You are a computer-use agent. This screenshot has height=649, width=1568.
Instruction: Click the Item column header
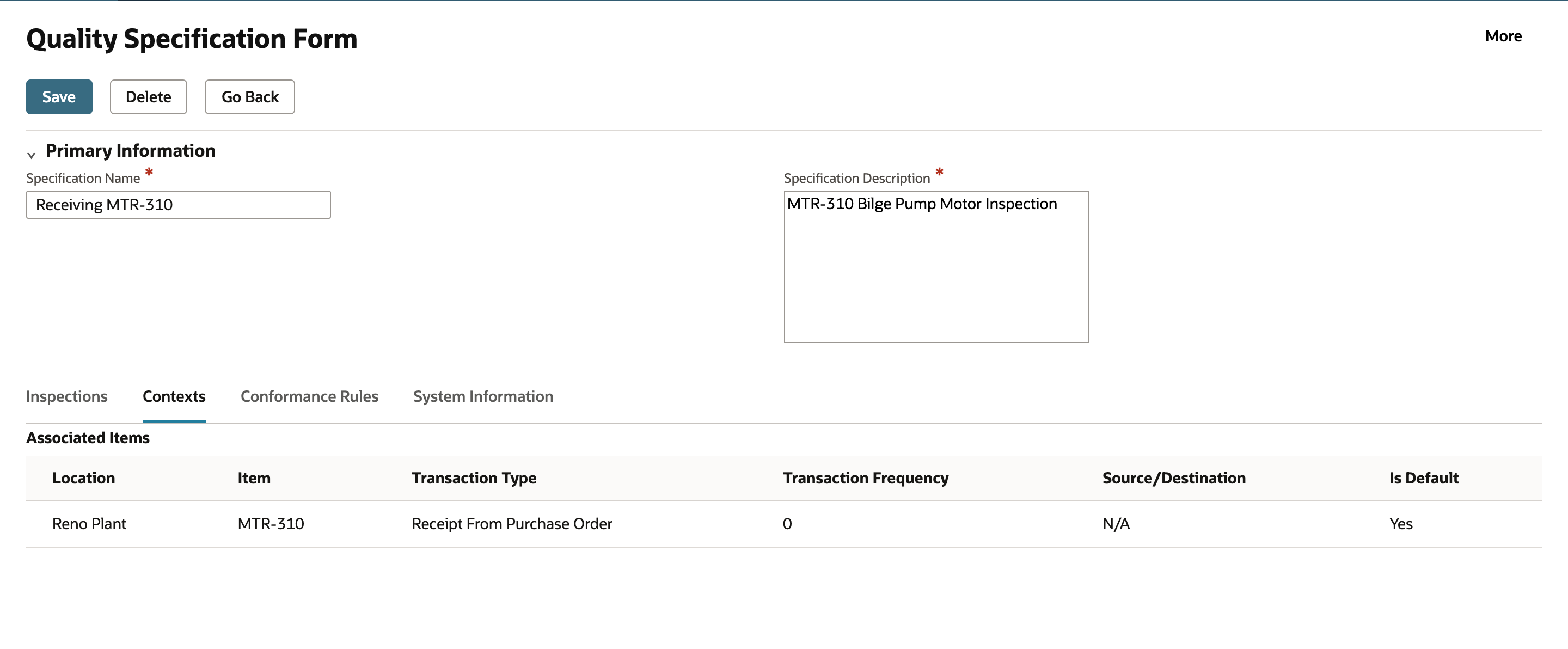click(x=254, y=478)
